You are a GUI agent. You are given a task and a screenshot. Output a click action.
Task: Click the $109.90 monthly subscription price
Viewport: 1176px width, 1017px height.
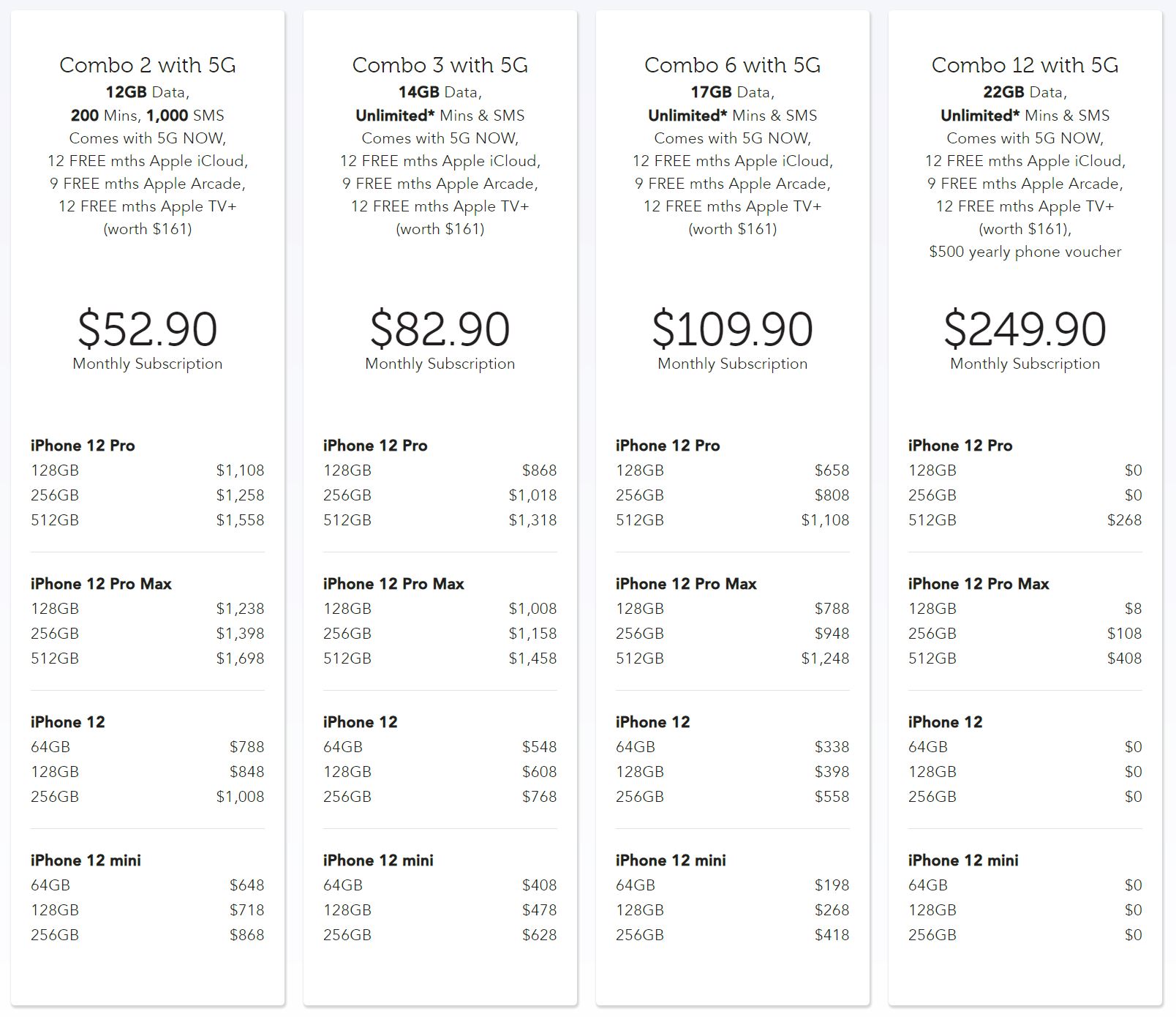(x=733, y=329)
